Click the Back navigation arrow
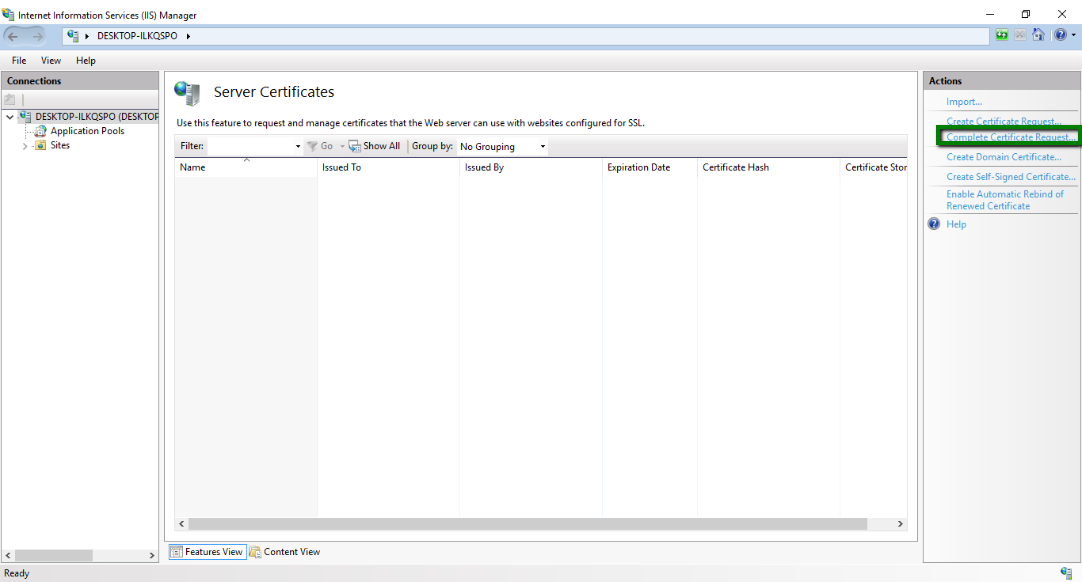Image resolution: width=1082 pixels, height=582 pixels. click(12, 36)
